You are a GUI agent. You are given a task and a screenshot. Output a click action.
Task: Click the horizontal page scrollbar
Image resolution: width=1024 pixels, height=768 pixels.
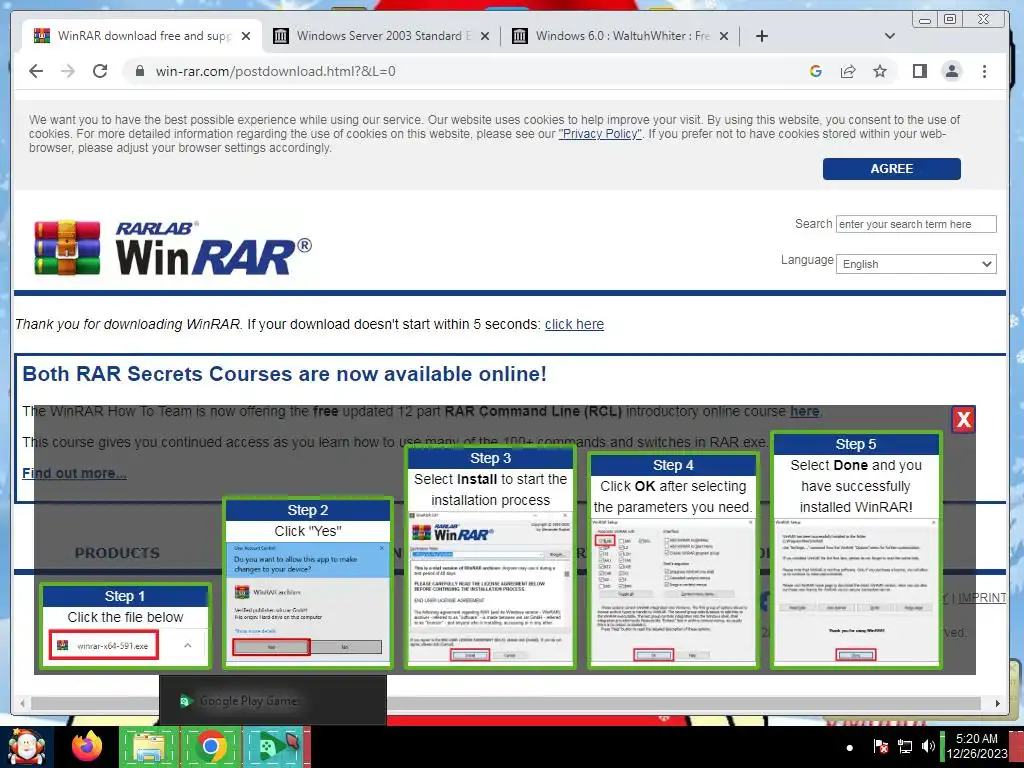pyautogui.click(x=506, y=703)
